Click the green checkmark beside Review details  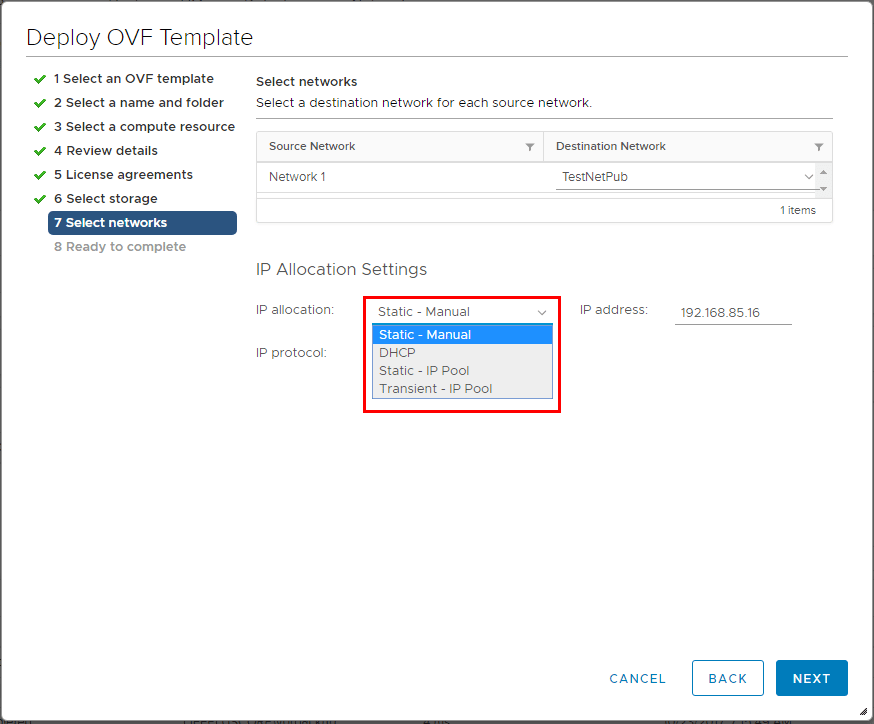[40, 151]
